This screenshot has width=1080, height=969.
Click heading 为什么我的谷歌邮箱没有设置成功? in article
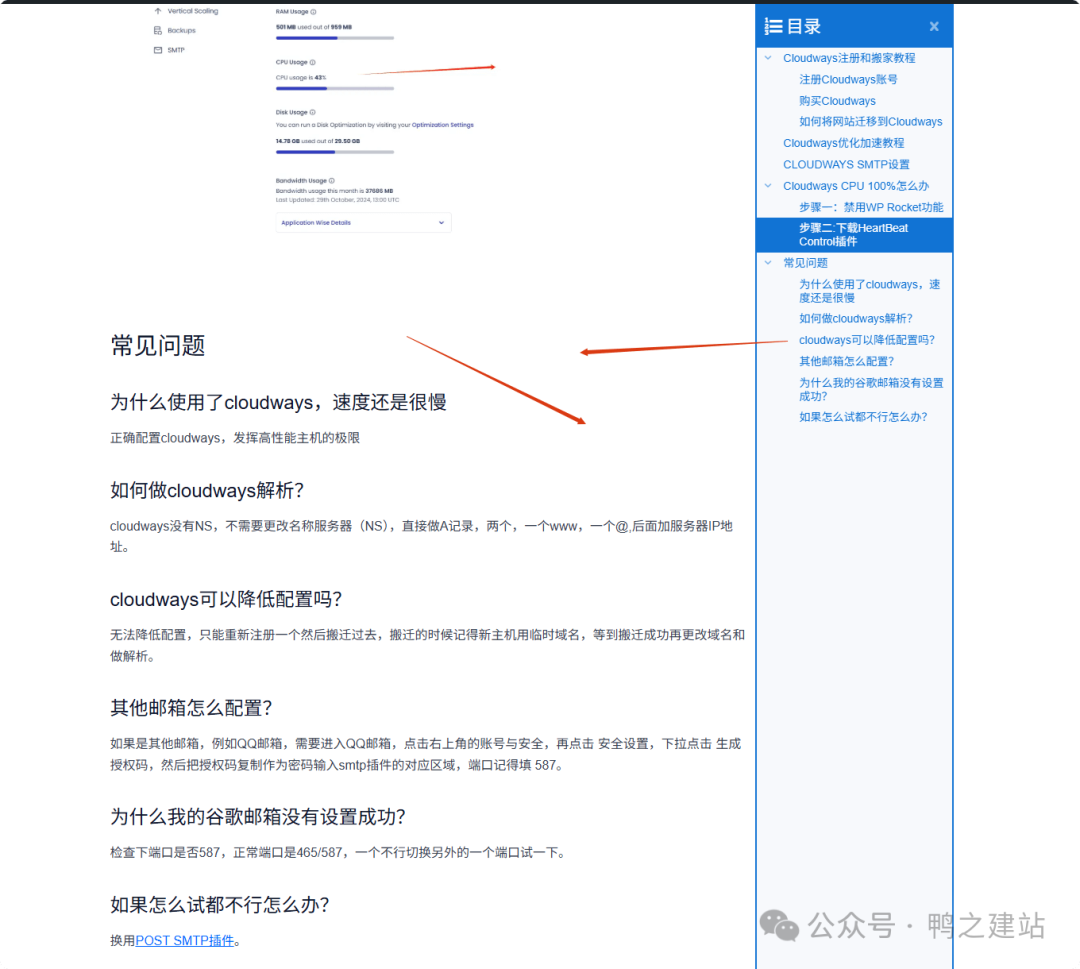tap(258, 817)
